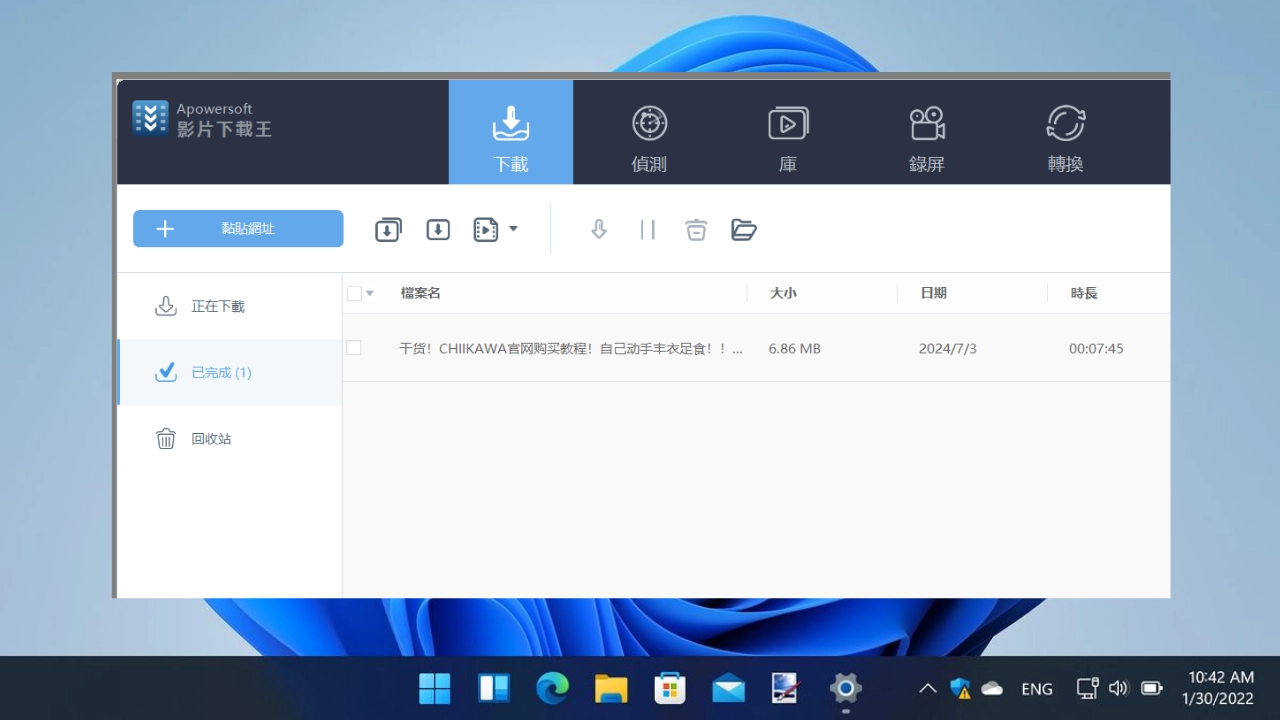Open Widgets from the taskbar
The width and height of the screenshot is (1280, 720).
pyautogui.click(x=494, y=688)
